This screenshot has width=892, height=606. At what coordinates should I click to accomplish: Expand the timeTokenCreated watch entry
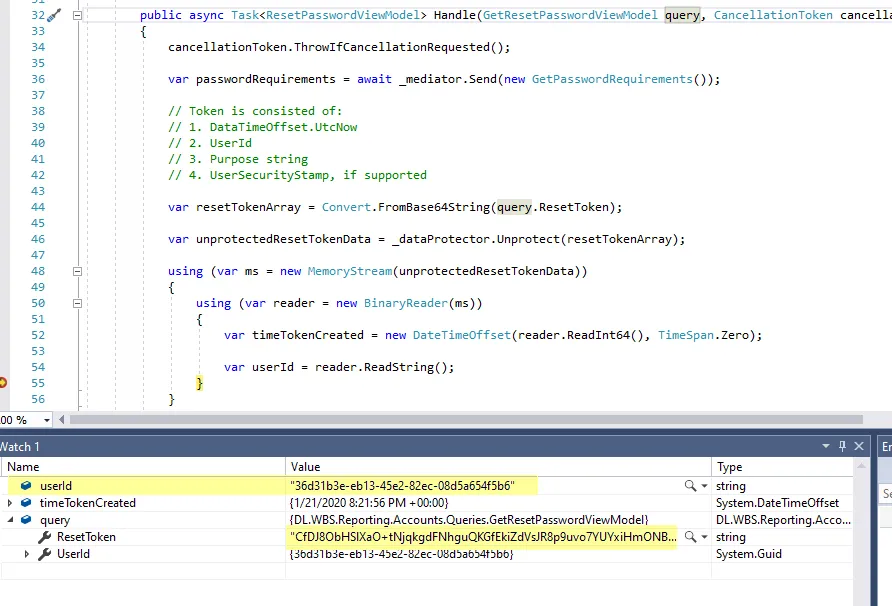click(10, 503)
